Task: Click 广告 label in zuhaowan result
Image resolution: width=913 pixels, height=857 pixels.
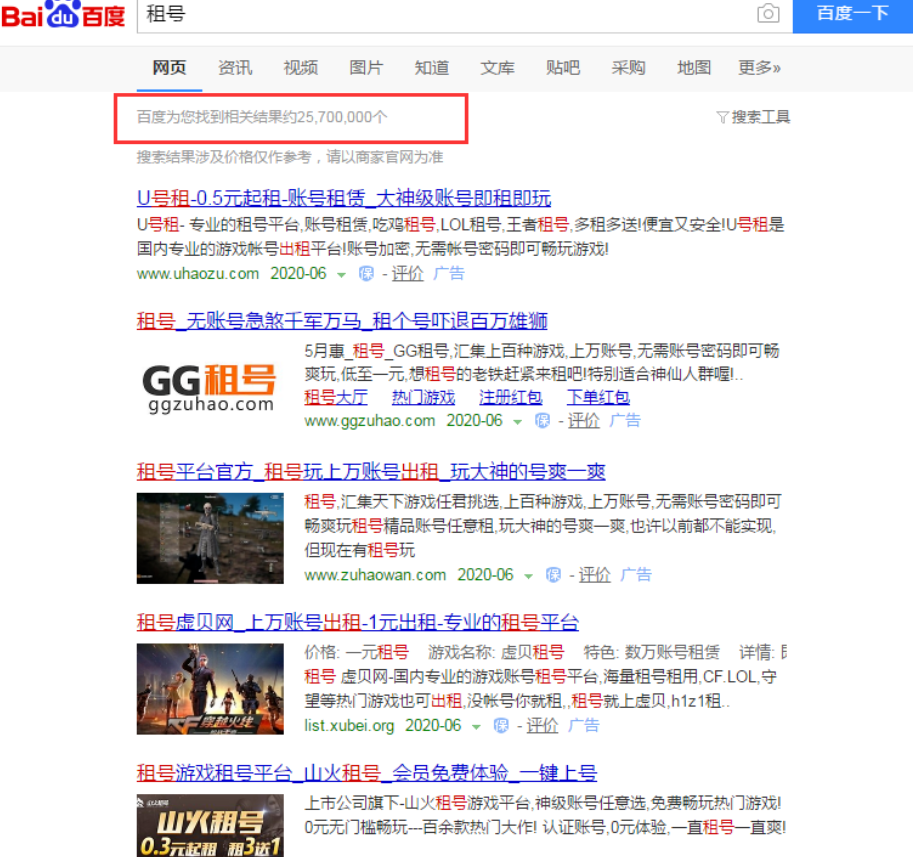Action: (x=636, y=575)
